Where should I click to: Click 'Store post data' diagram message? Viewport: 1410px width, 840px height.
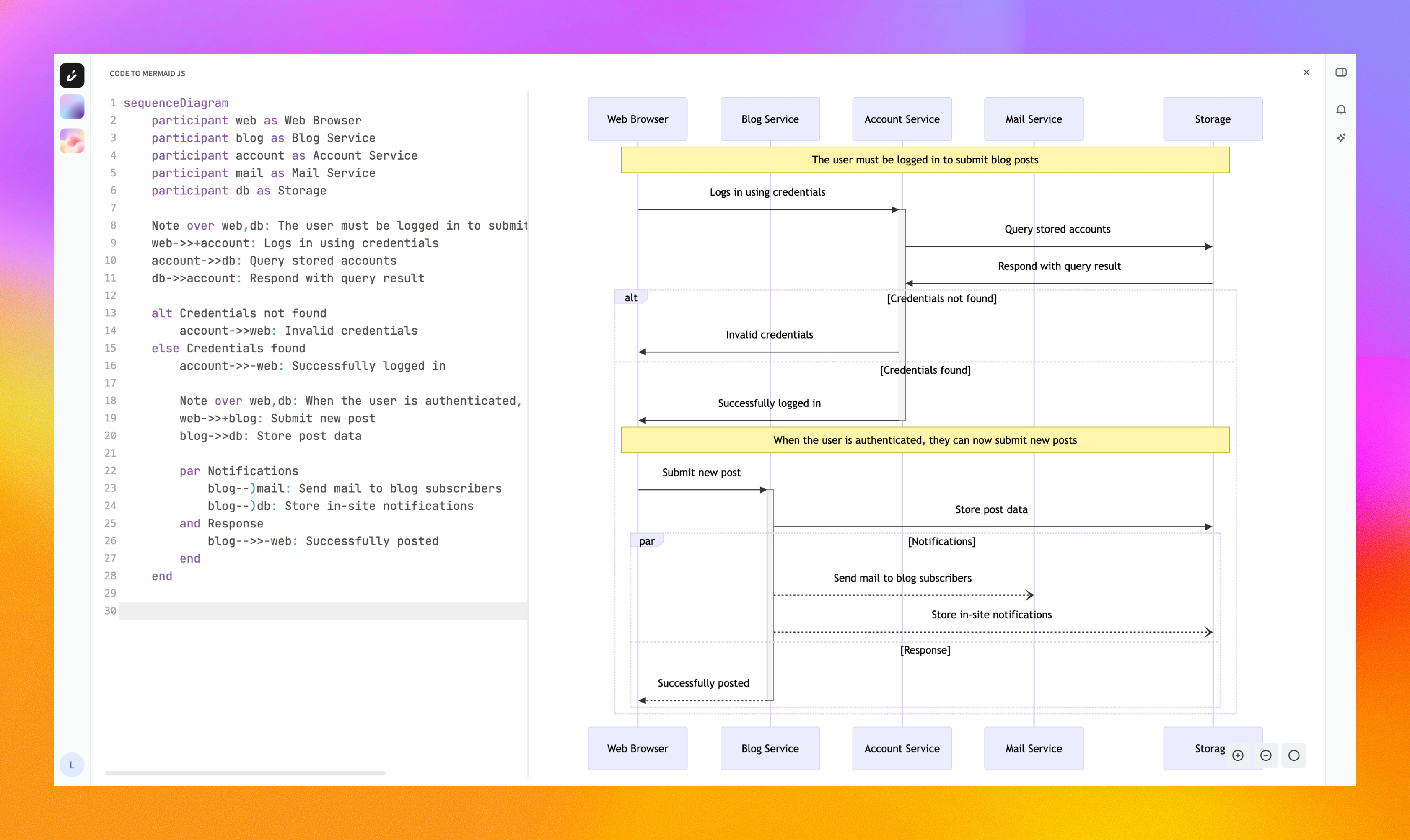pyautogui.click(x=992, y=509)
